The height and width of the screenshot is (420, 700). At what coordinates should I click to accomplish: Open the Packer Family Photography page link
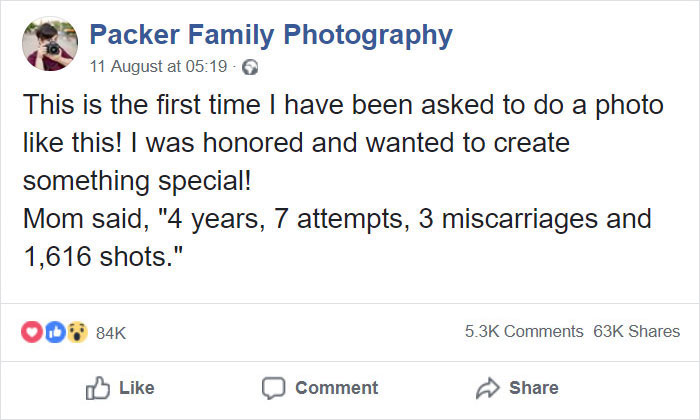(x=270, y=36)
